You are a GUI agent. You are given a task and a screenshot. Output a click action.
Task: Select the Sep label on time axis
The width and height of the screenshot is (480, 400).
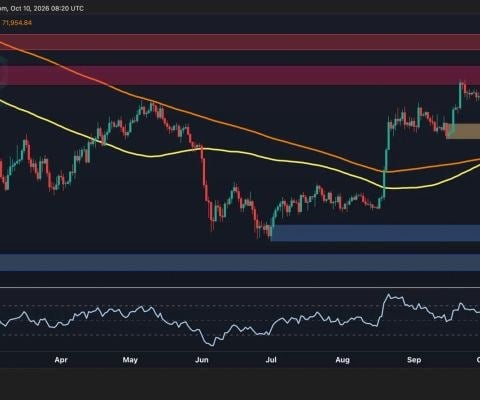pyautogui.click(x=414, y=360)
